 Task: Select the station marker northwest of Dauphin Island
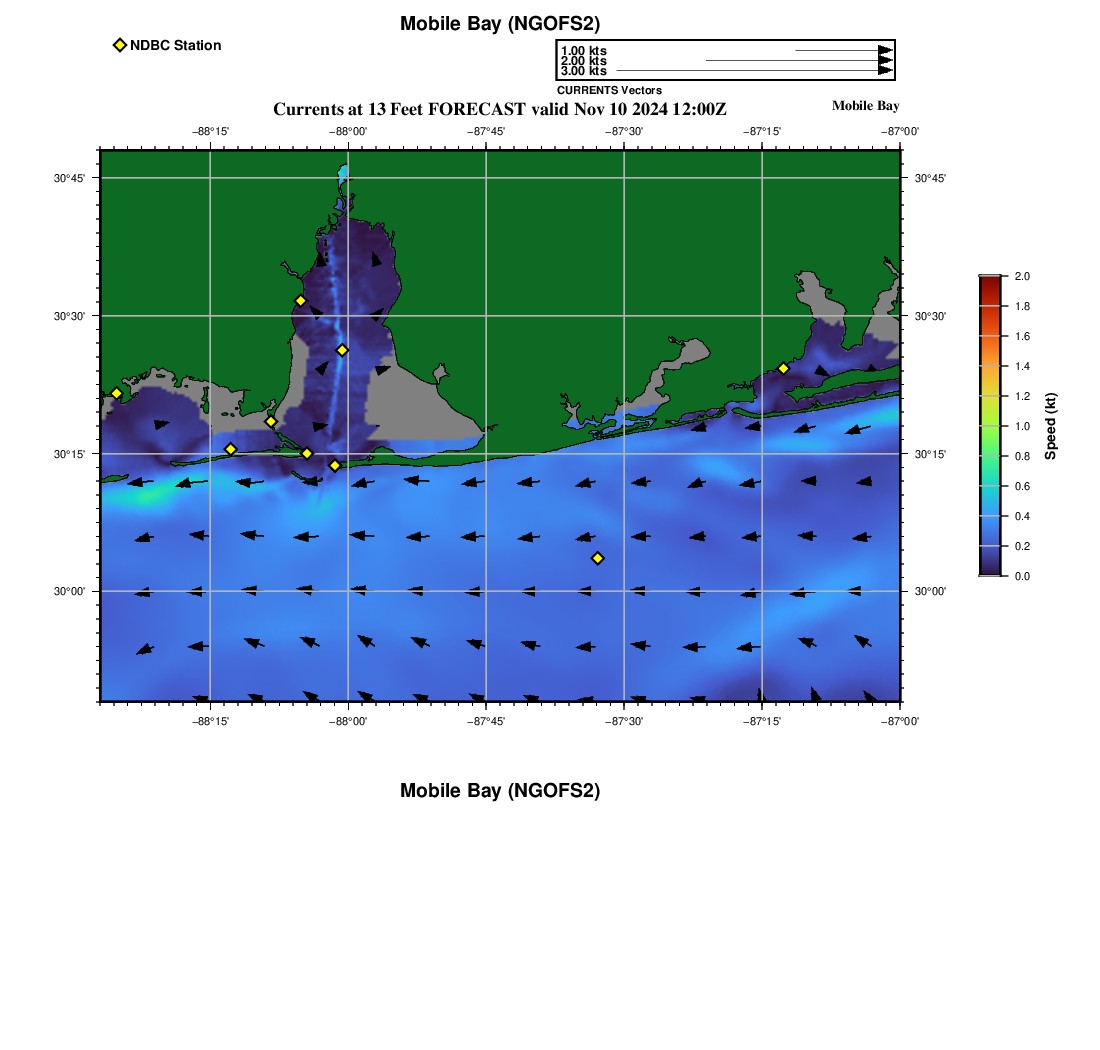(x=270, y=421)
